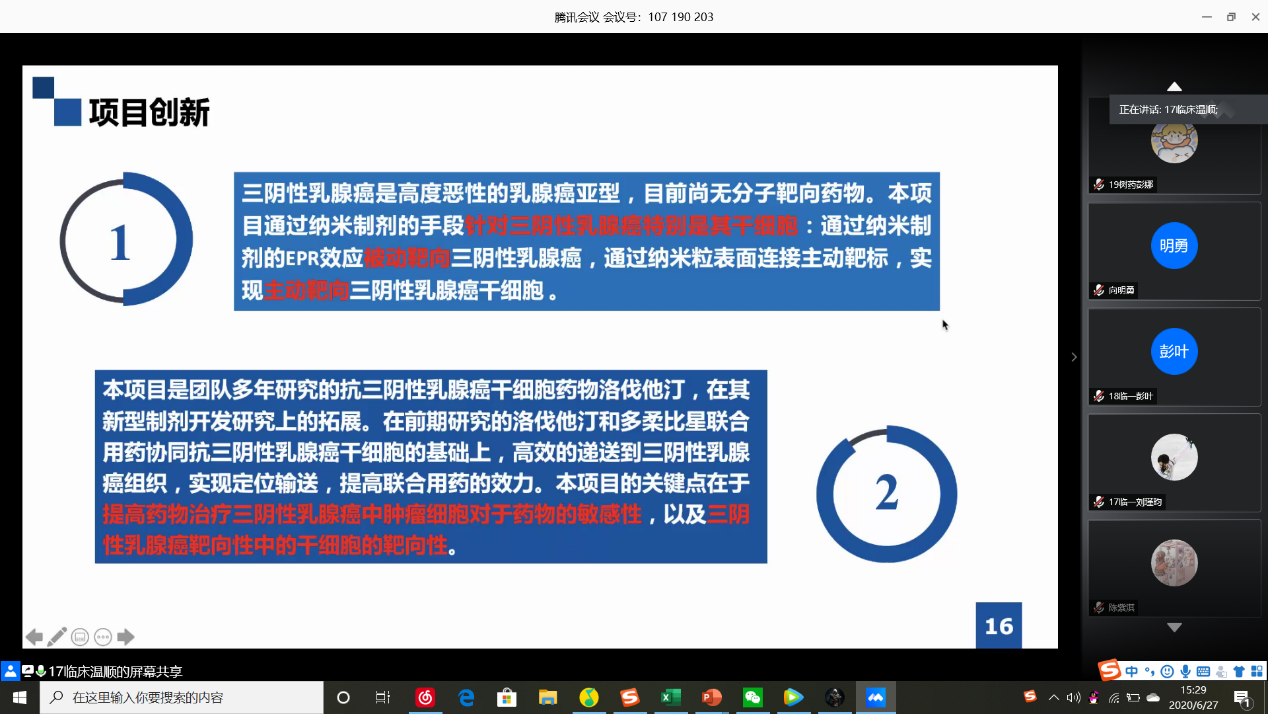Open the slide show more-options ellipsis button
The width and height of the screenshot is (1268, 714).
[x=103, y=637]
